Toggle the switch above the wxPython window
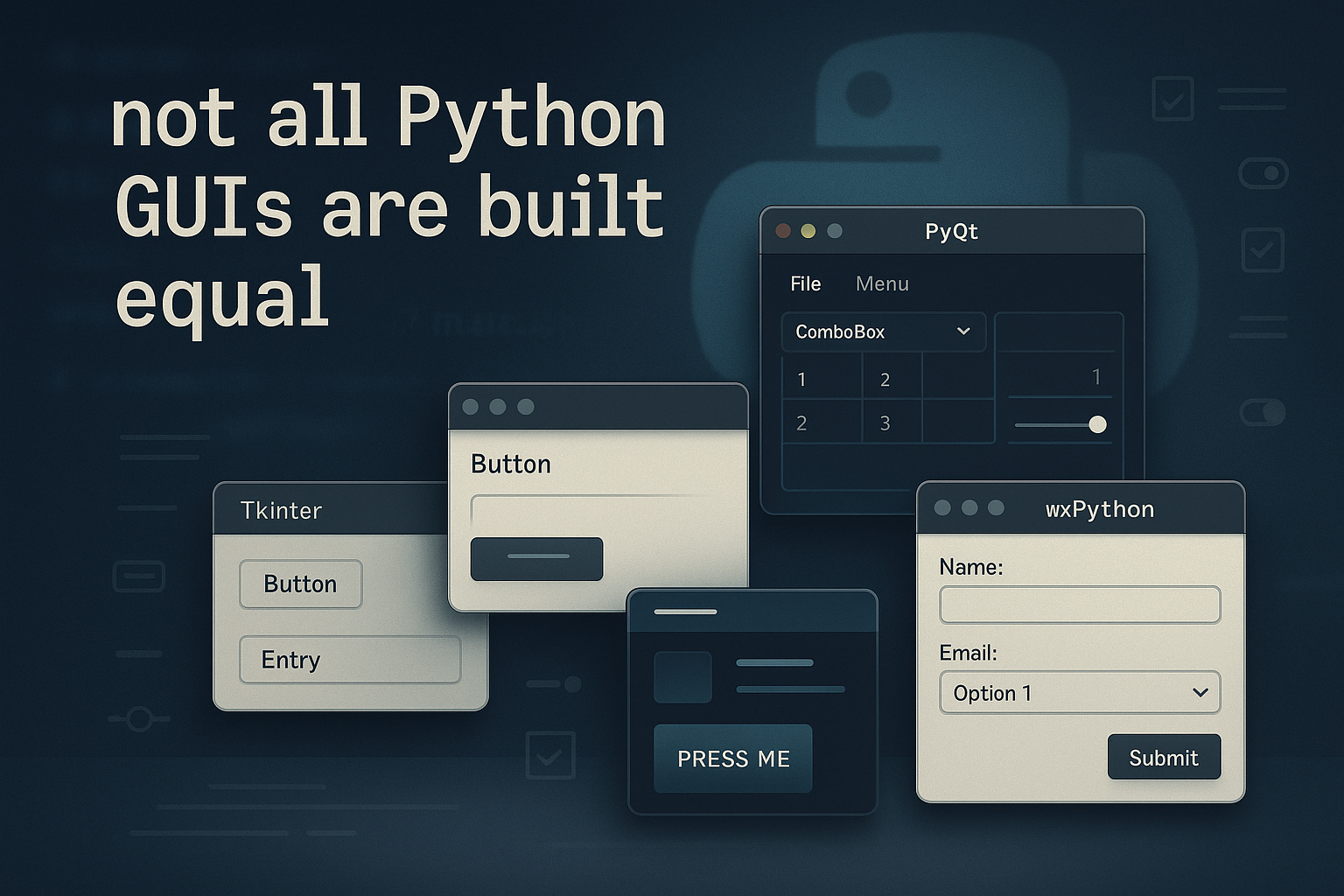 1263,412
